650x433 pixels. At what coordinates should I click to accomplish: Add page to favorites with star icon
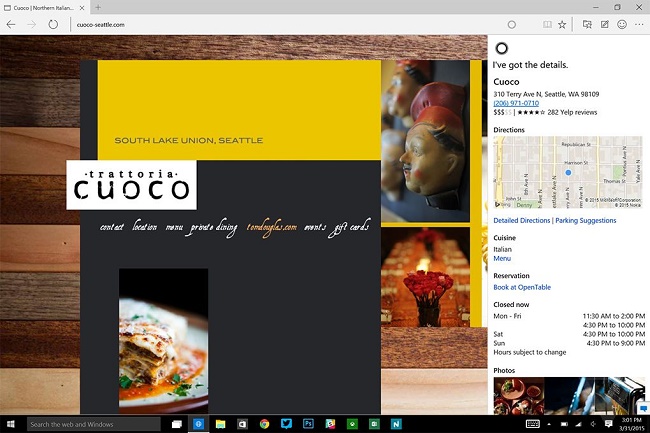tap(562, 24)
